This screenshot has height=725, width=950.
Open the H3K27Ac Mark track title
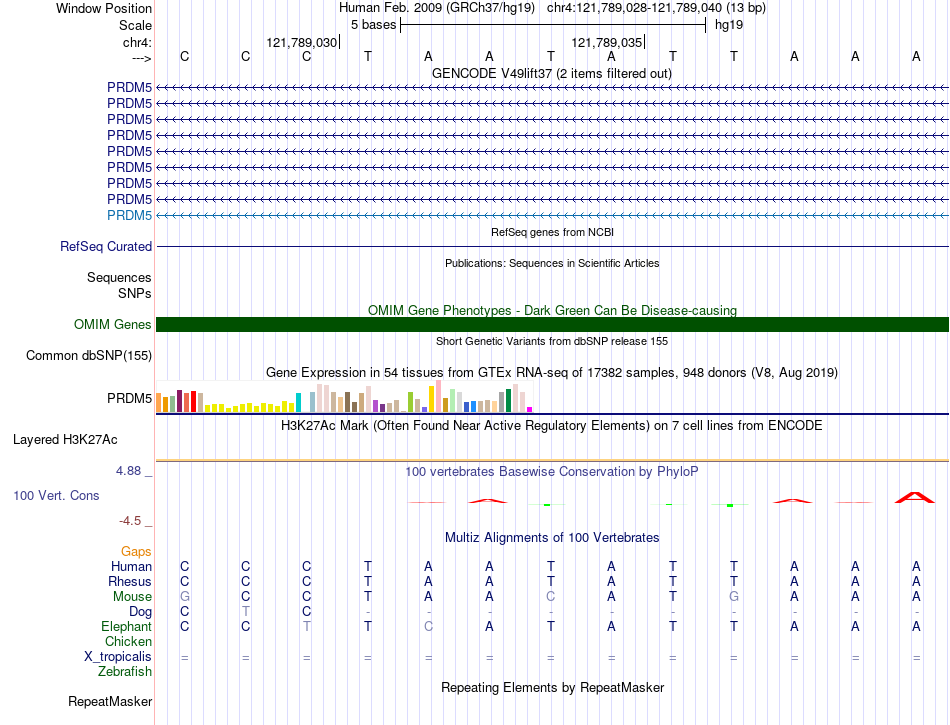[x=552, y=425]
